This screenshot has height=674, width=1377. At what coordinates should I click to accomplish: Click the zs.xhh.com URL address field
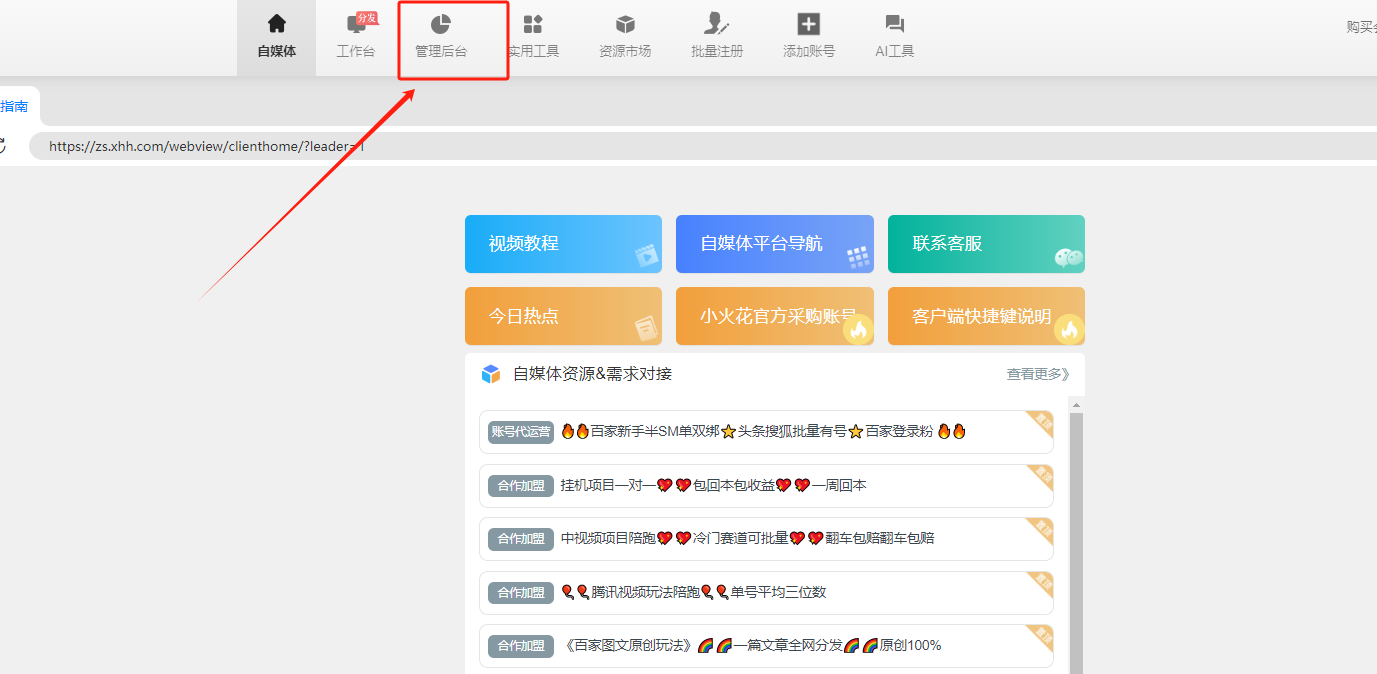click(x=703, y=146)
